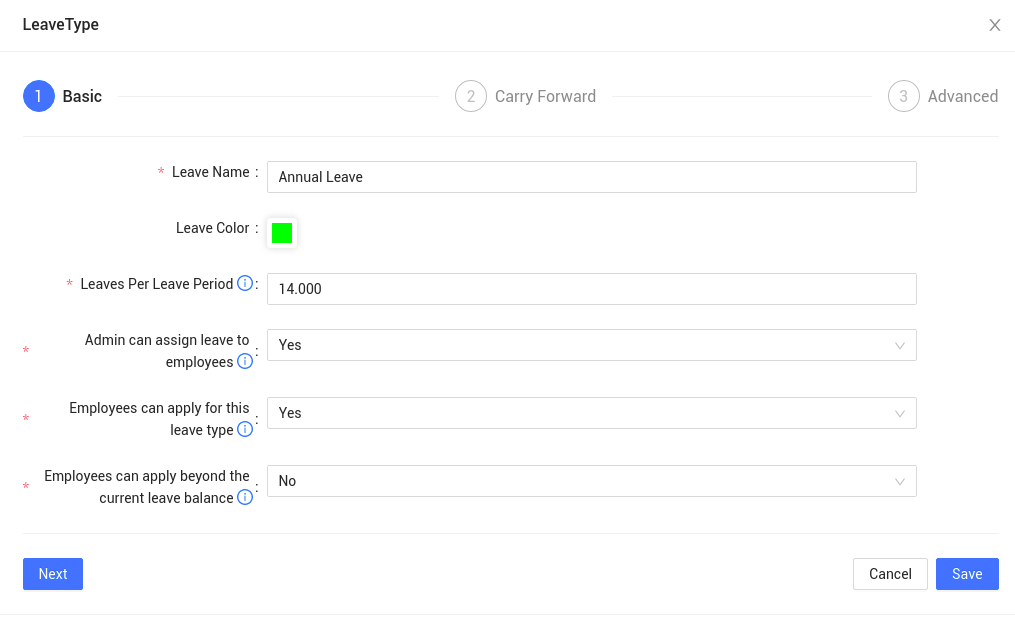The width and height of the screenshot is (1015, 622).
Task: Click the step 1 circle icon
Action: pos(39,96)
